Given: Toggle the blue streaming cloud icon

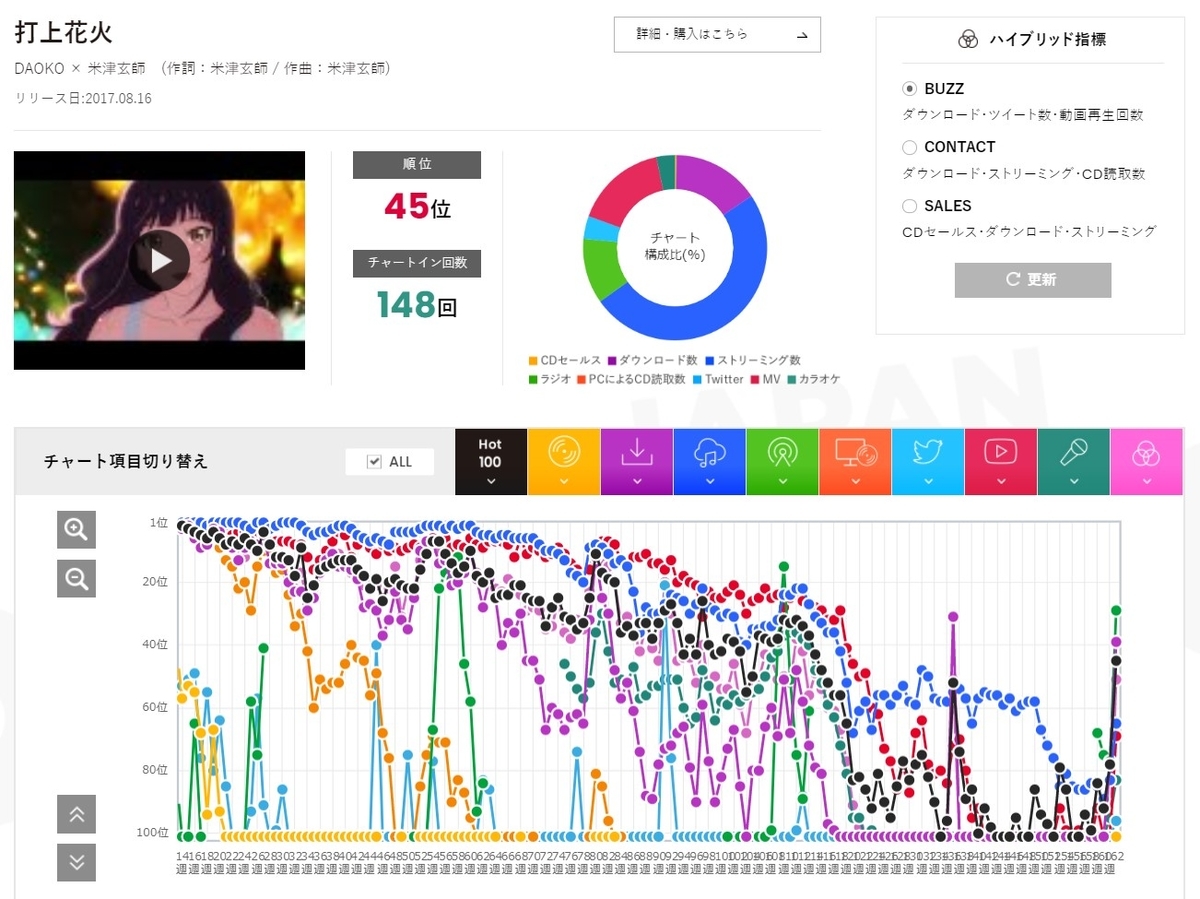Looking at the screenshot, I should (x=709, y=462).
